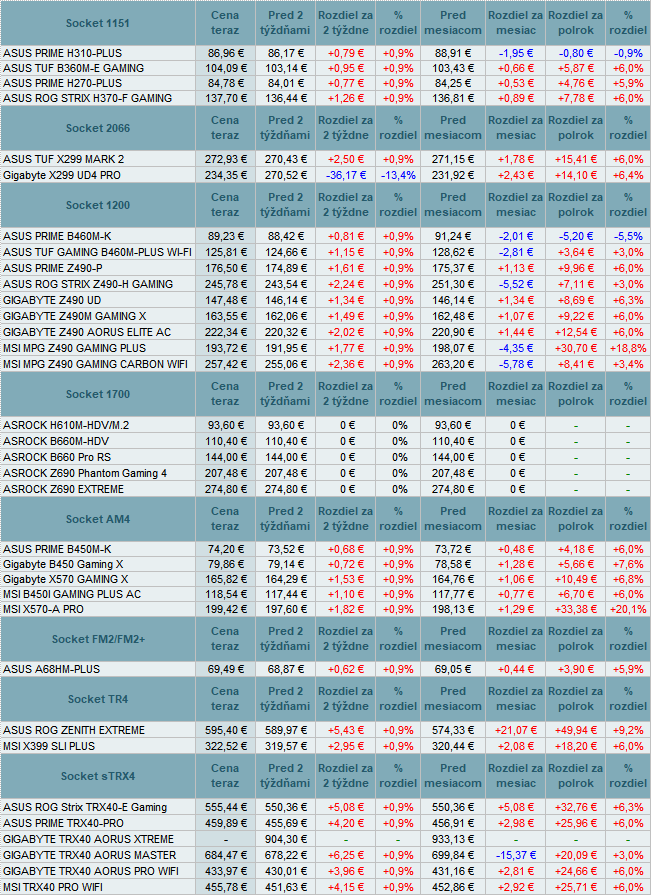651x895 pixels.
Task: Click GIGABYTE Z490M GAMING X name
Action: tap(74, 316)
